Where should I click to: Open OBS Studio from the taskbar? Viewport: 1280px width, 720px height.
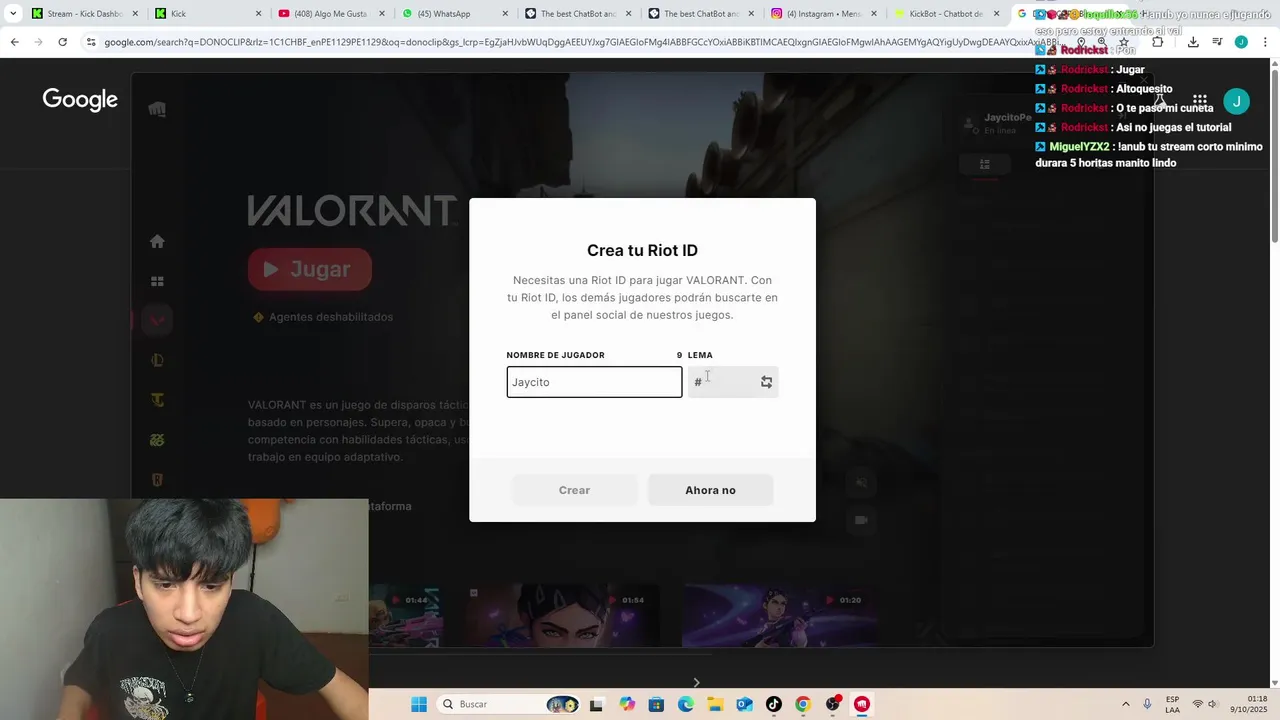click(832, 704)
